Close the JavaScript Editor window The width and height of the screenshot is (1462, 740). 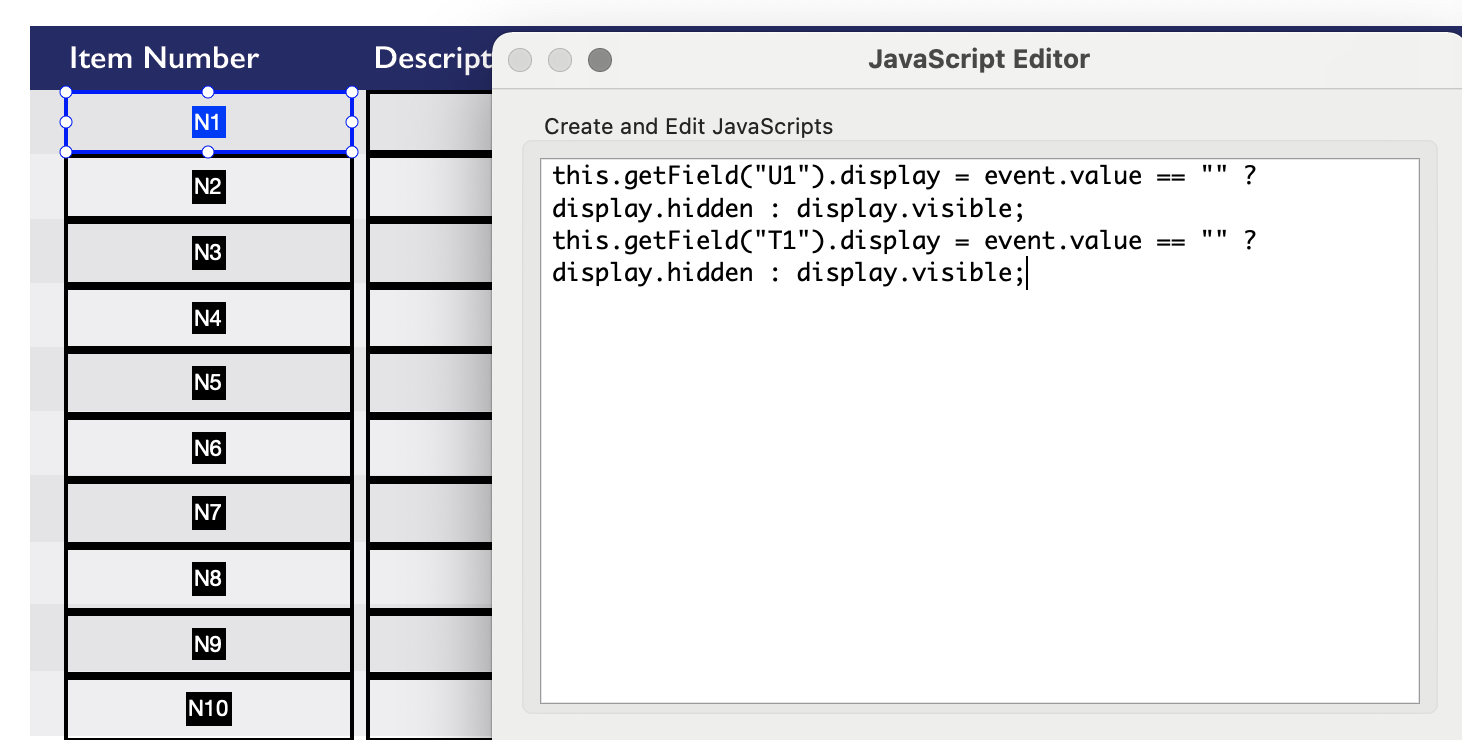click(520, 60)
